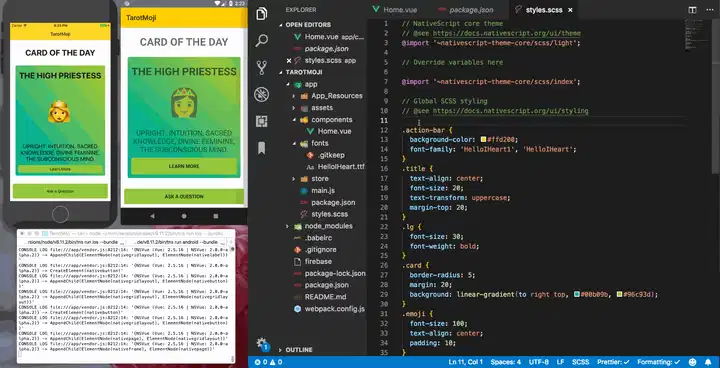Open the Extensions view in activity bar

(262, 121)
